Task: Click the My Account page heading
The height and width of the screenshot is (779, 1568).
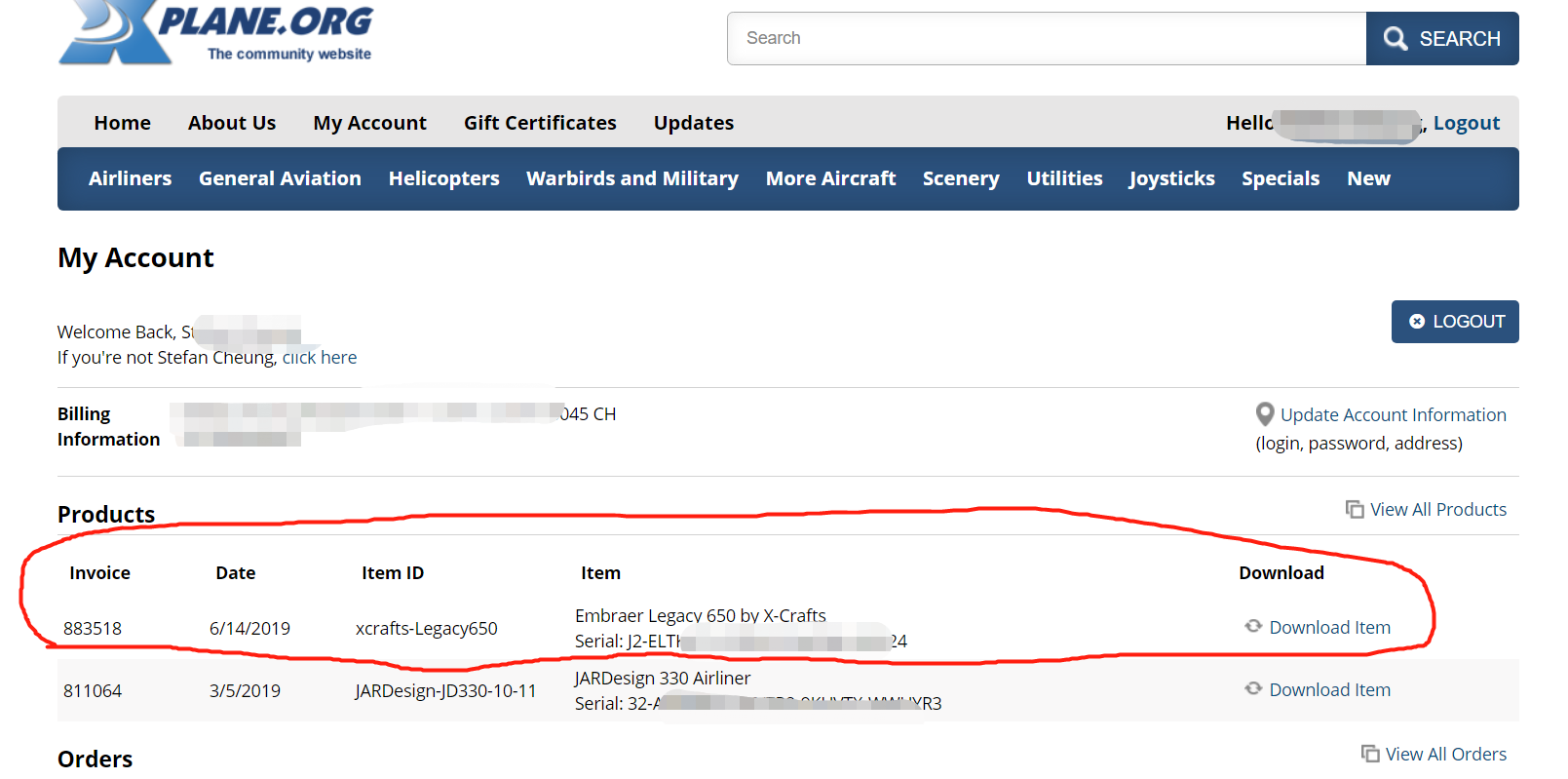Action: tap(135, 257)
